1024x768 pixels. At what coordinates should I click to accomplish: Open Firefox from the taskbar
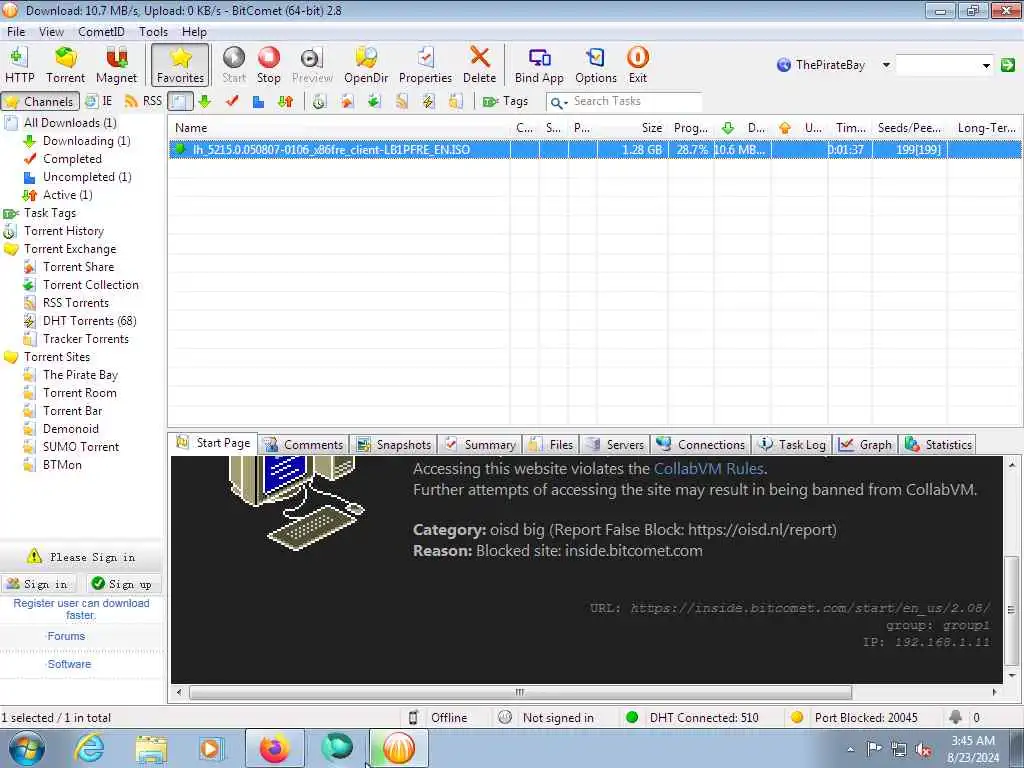(274, 748)
